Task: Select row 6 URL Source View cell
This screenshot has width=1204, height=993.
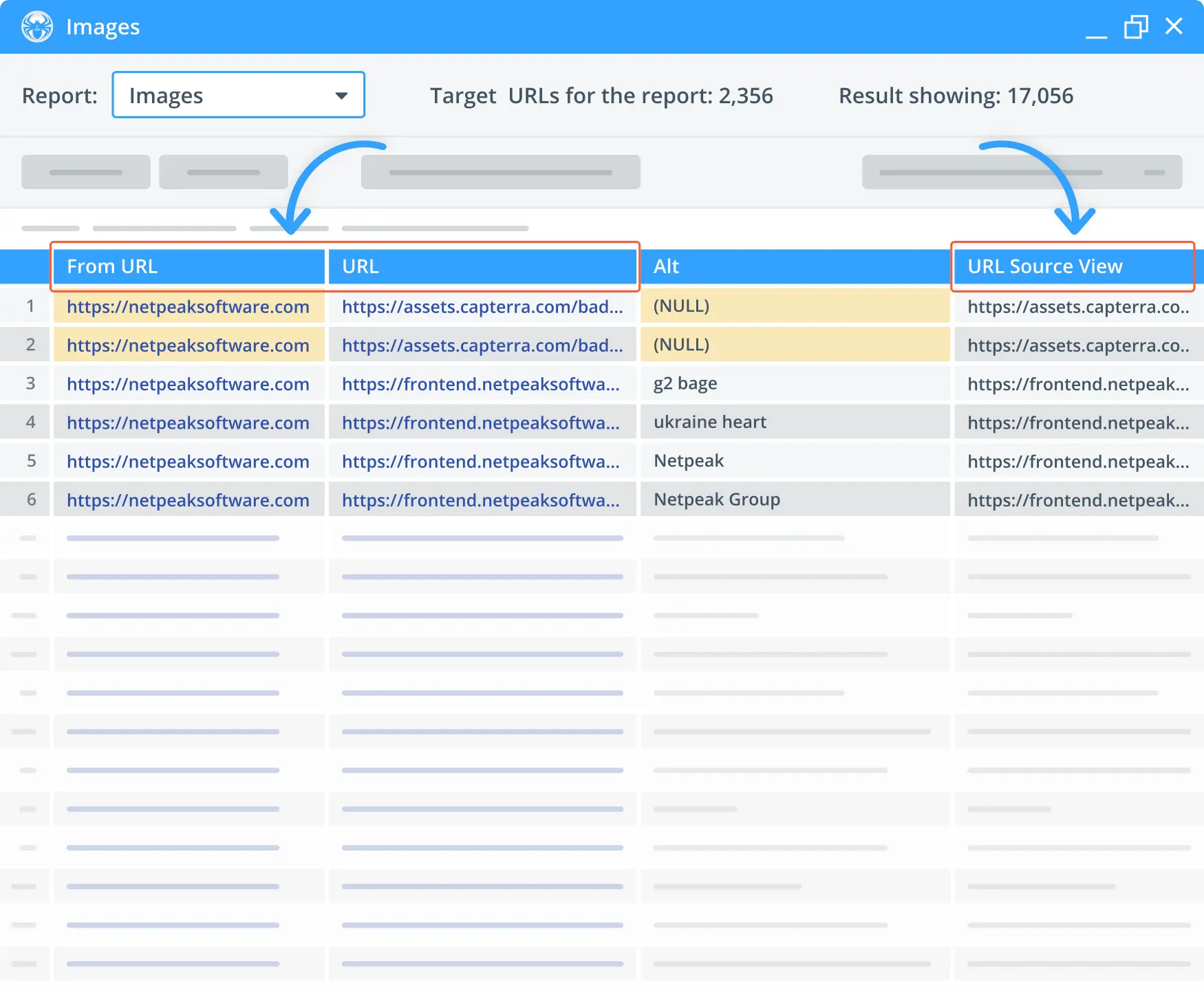Action: [x=1079, y=499]
